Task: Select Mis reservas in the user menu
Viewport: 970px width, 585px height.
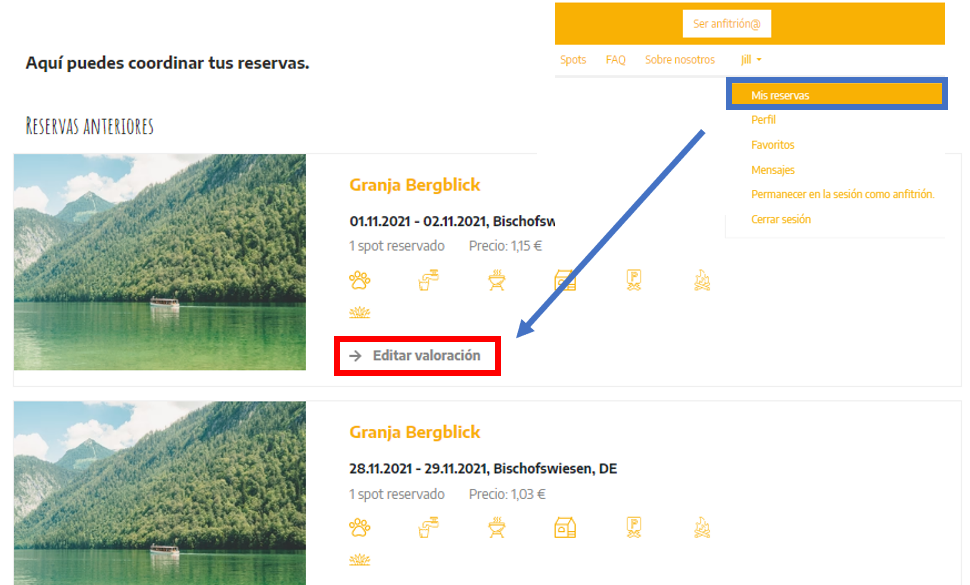Action: 836,95
